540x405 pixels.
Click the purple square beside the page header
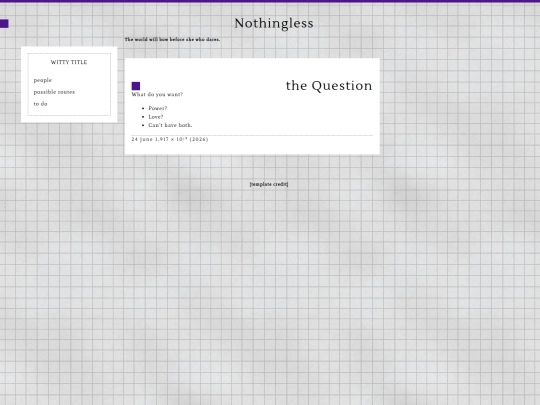(4, 23)
